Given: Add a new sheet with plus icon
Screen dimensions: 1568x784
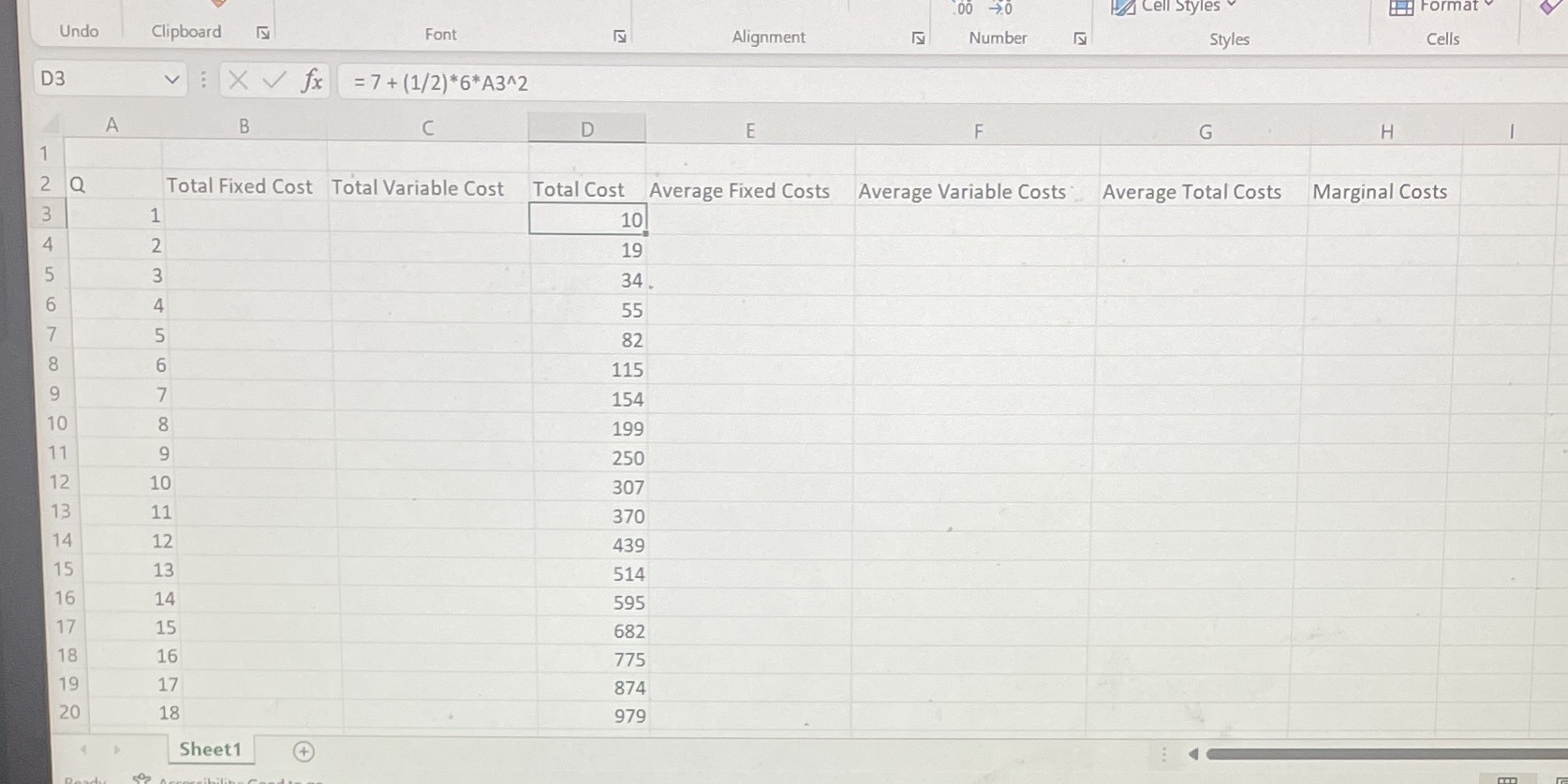Looking at the screenshot, I should click(303, 751).
